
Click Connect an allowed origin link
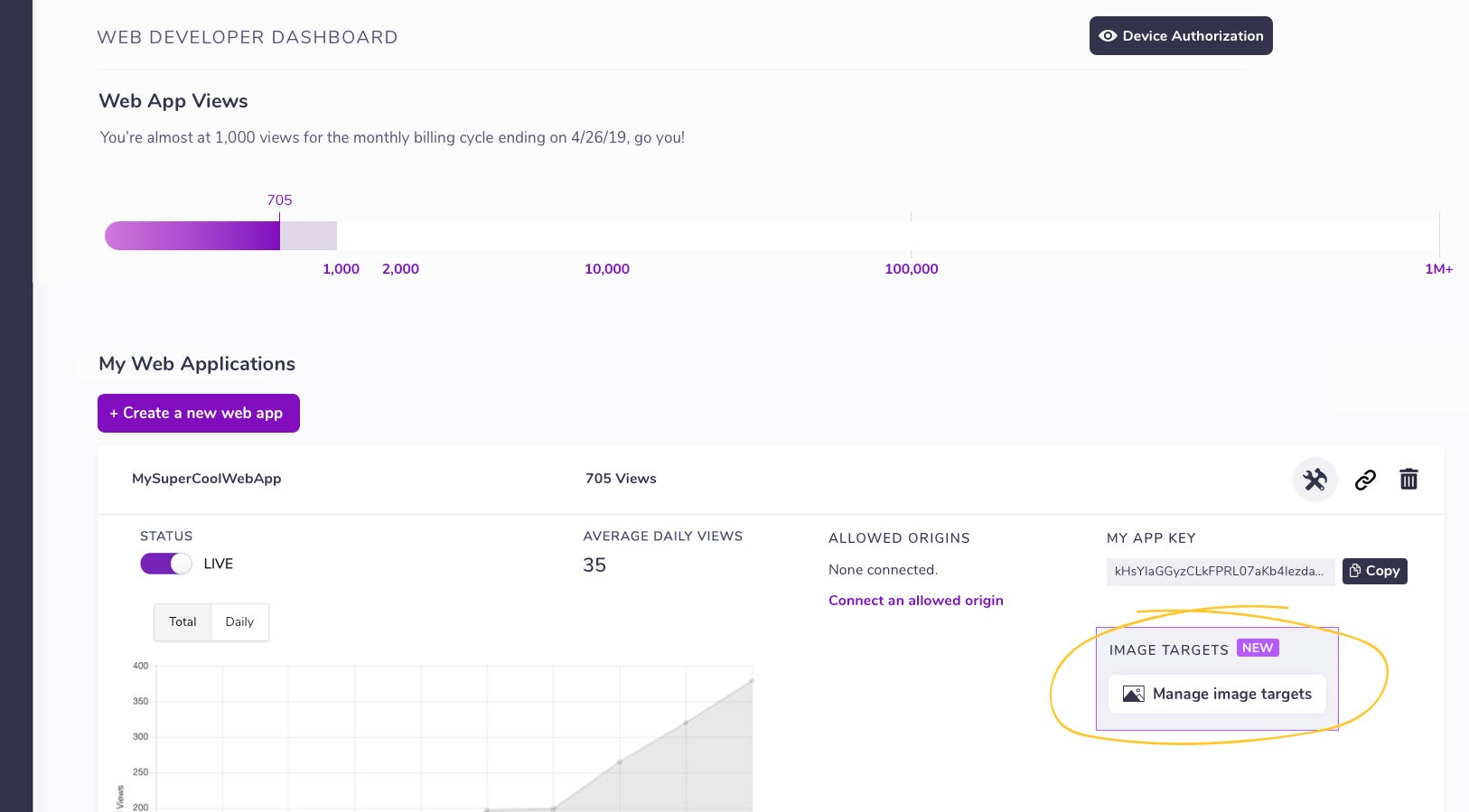(x=916, y=601)
